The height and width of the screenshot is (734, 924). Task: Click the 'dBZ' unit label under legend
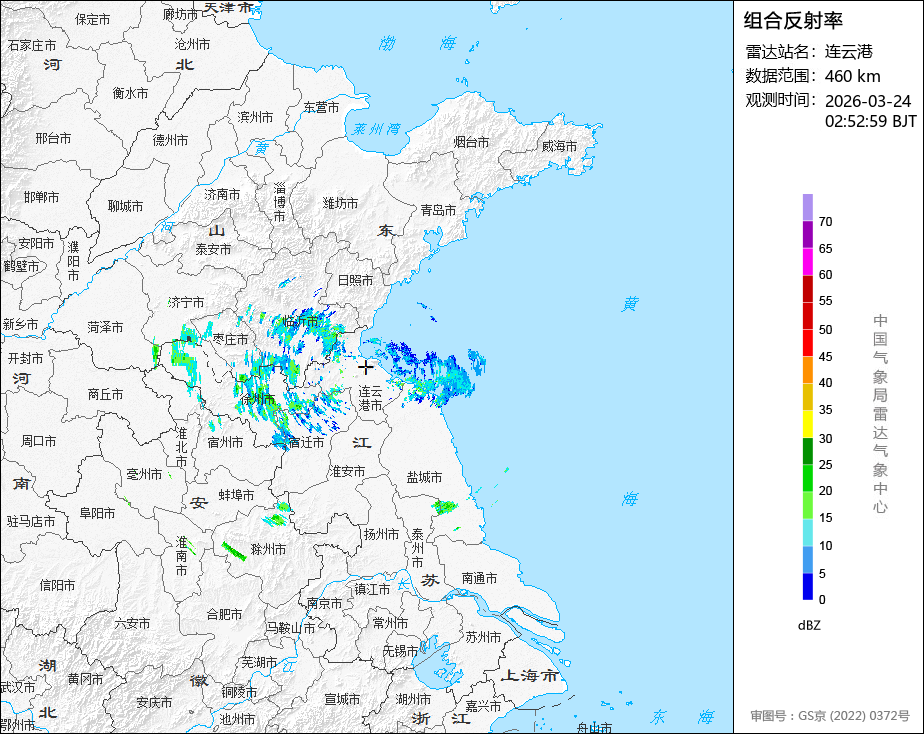[x=809, y=625]
